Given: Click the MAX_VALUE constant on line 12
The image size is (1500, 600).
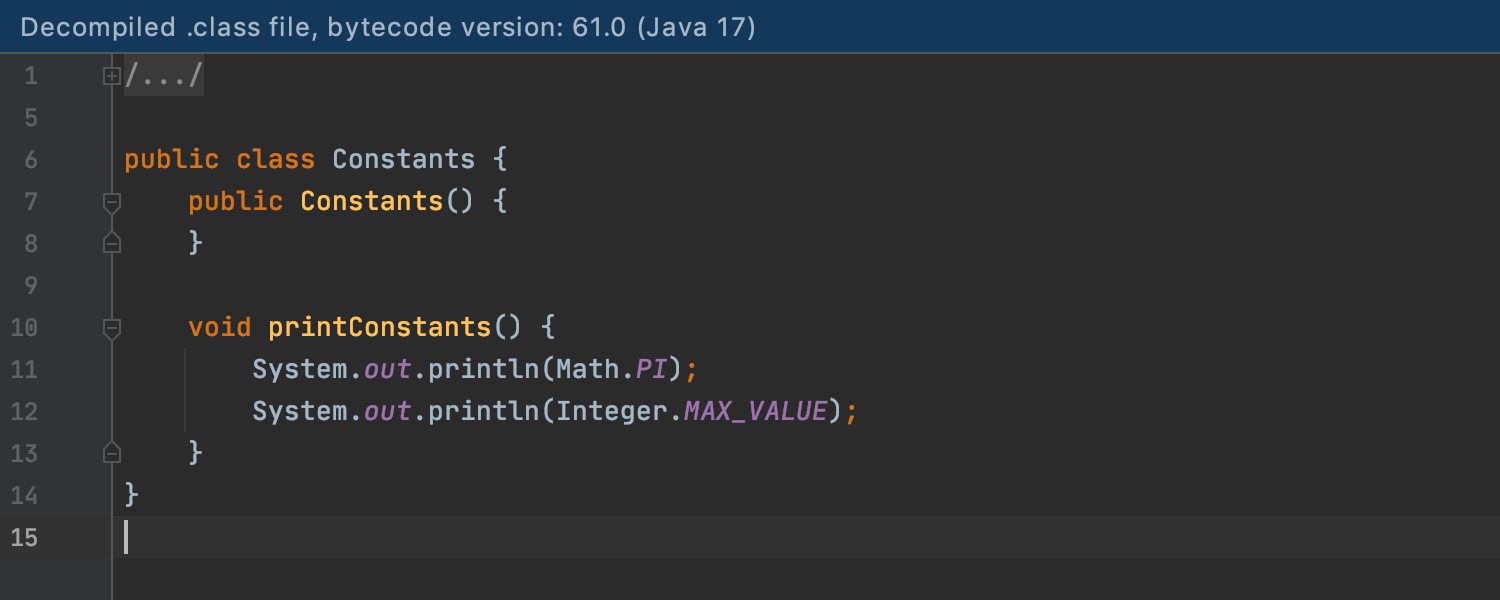Looking at the screenshot, I should (756, 412).
